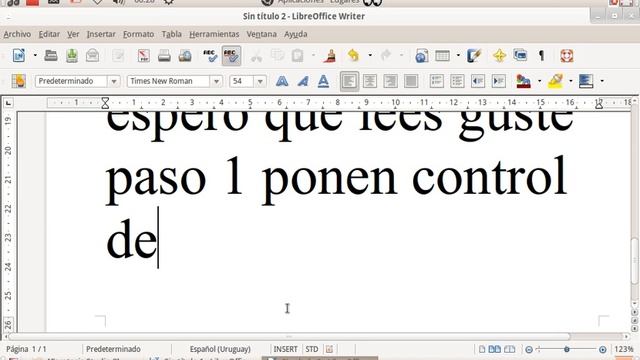
Task: Click the Send document by email icon
Action: (93, 56)
